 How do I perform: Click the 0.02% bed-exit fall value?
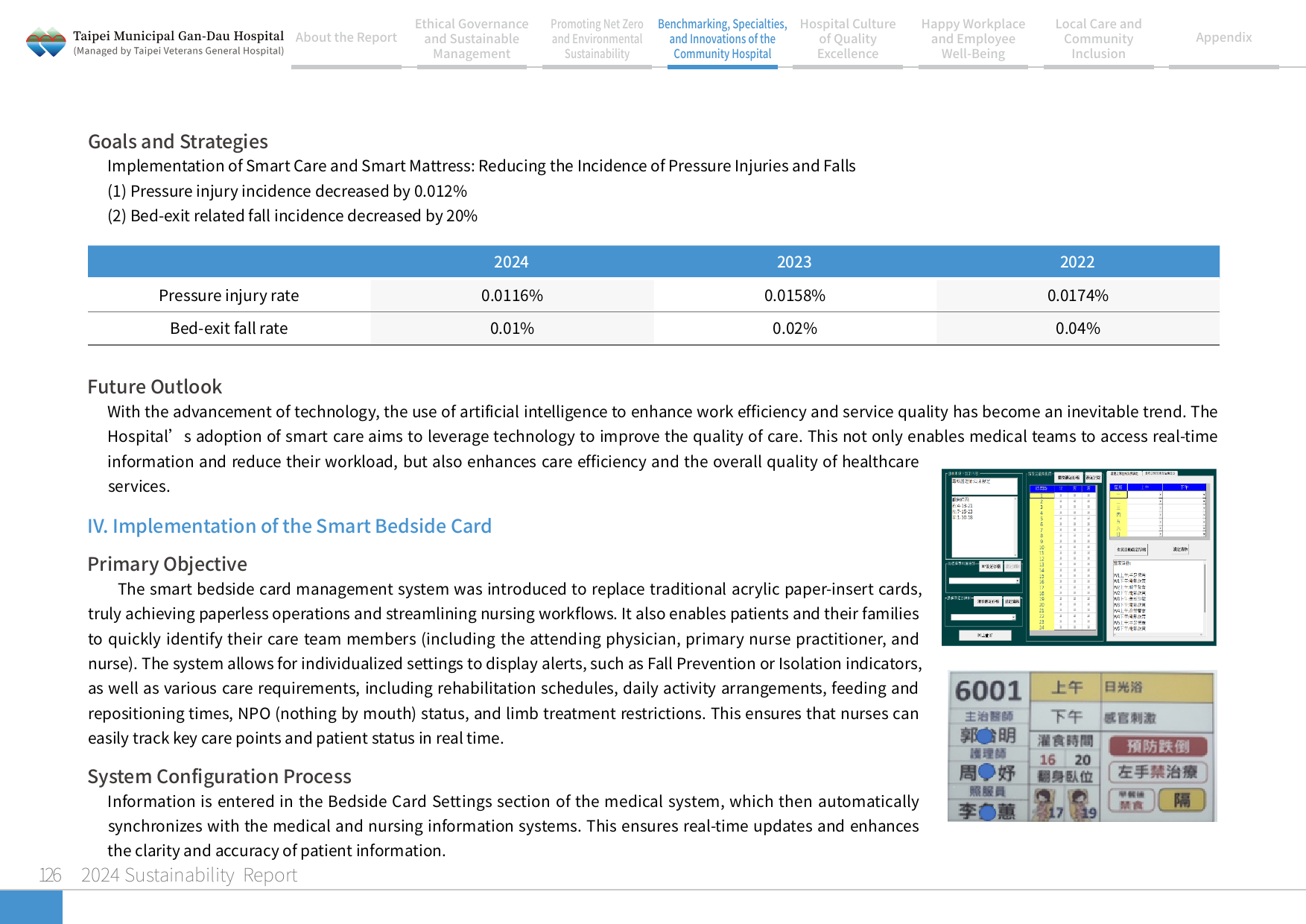795,329
